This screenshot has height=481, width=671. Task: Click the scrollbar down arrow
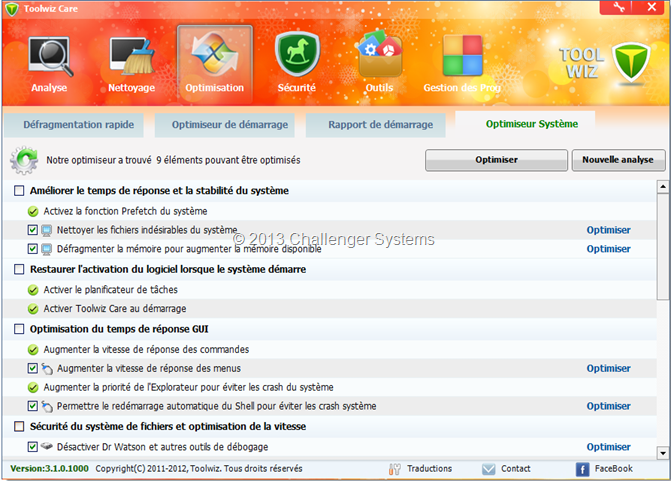tap(662, 453)
